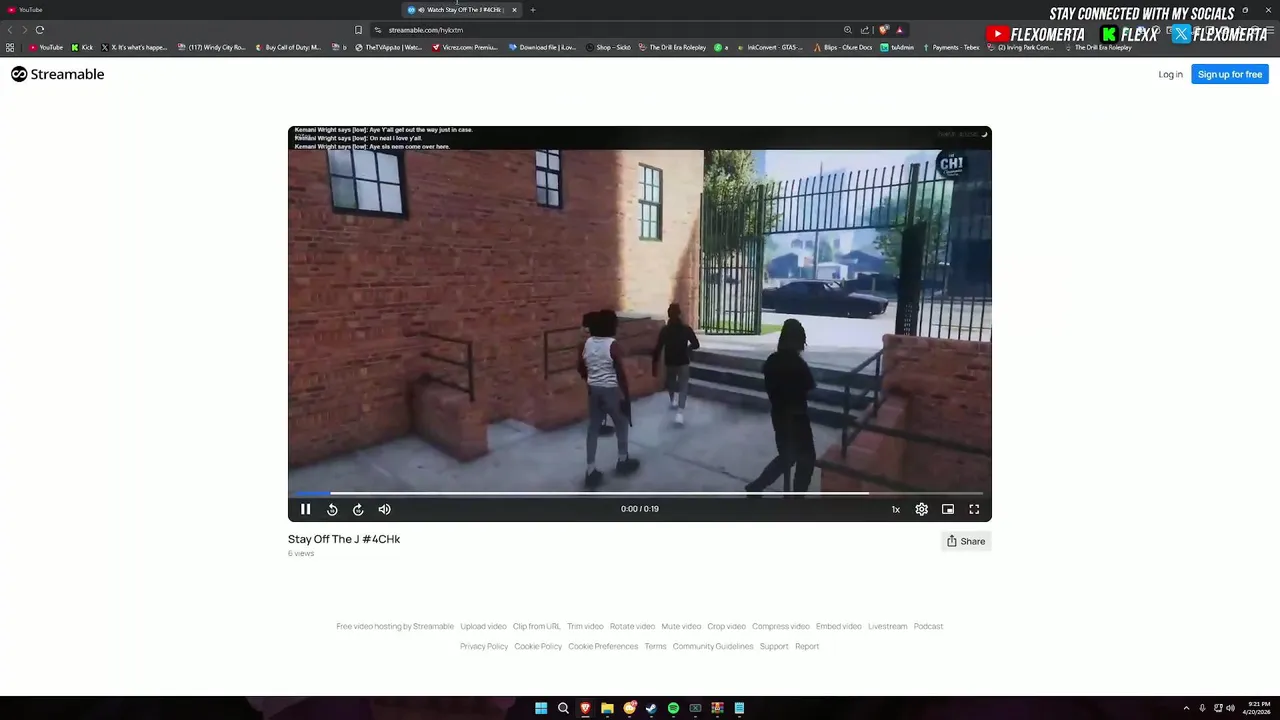Open Spotify from the taskbar
Image resolution: width=1280 pixels, height=720 pixels.
click(673, 708)
